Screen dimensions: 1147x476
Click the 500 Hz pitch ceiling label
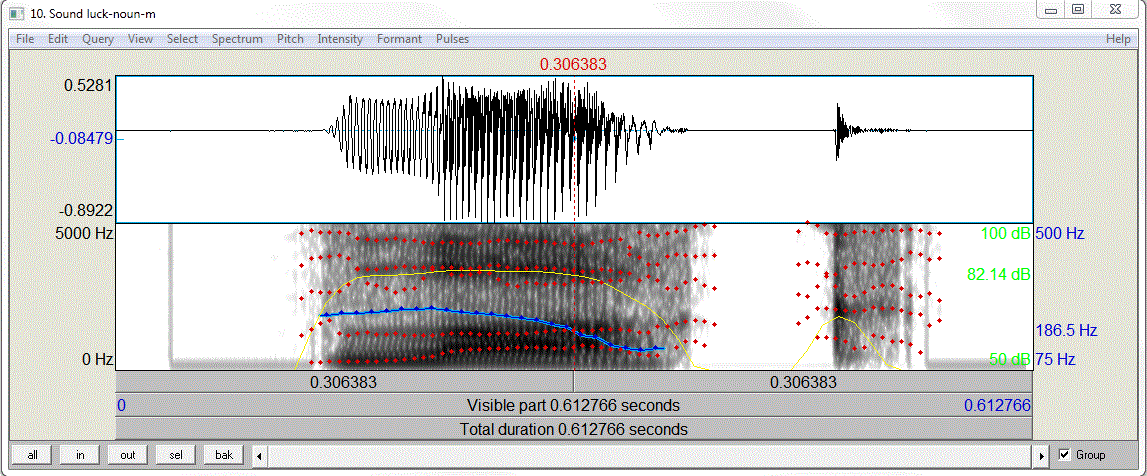click(x=1059, y=234)
